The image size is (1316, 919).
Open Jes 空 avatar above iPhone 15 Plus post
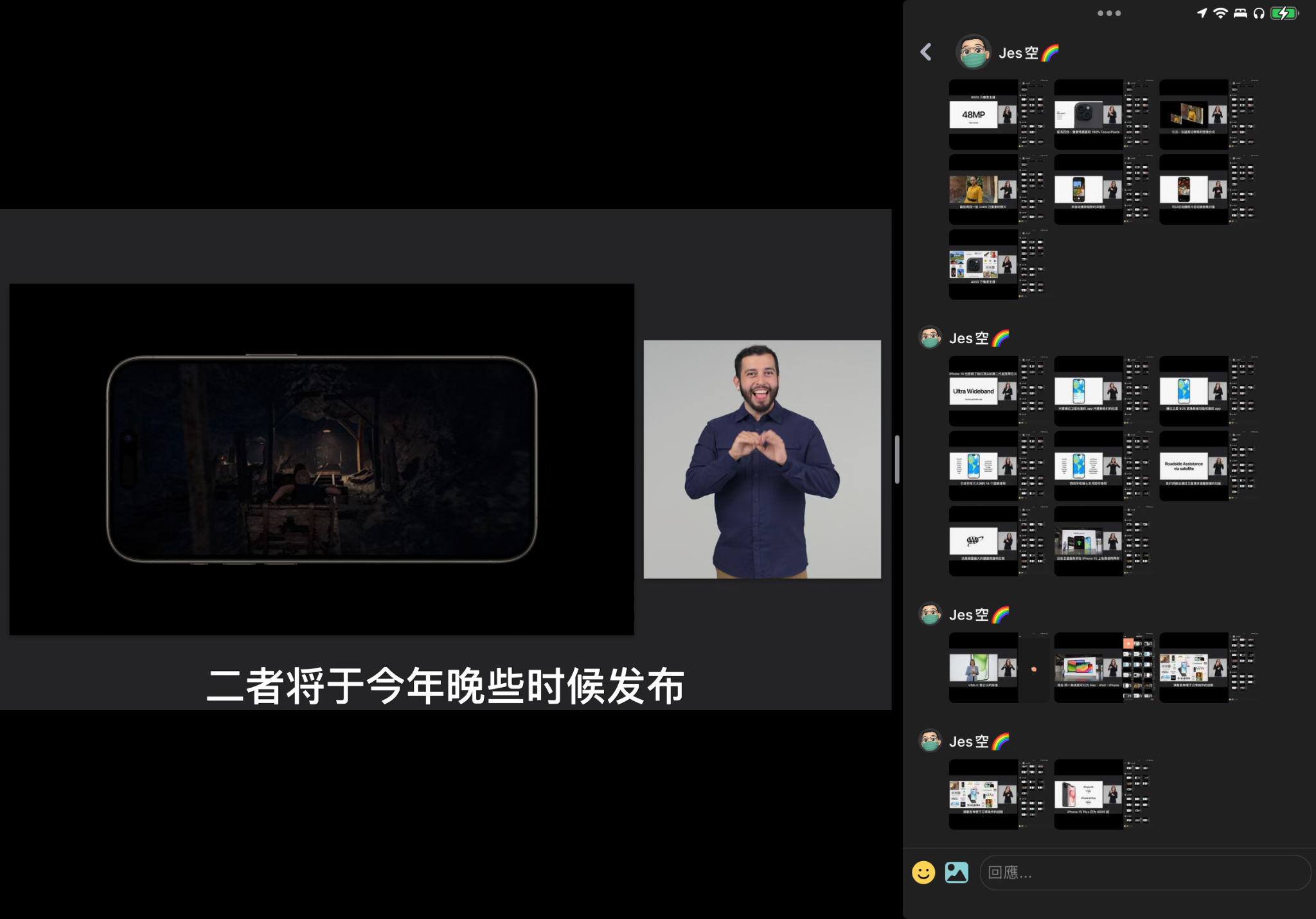(x=930, y=741)
